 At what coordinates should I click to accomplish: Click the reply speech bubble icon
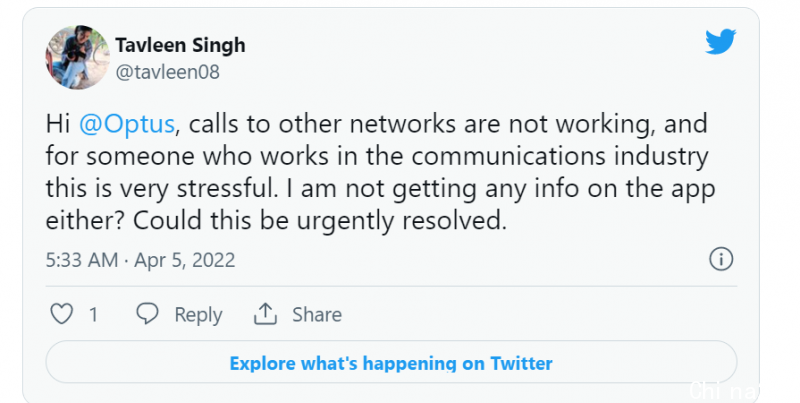click(x=147, y=314)
